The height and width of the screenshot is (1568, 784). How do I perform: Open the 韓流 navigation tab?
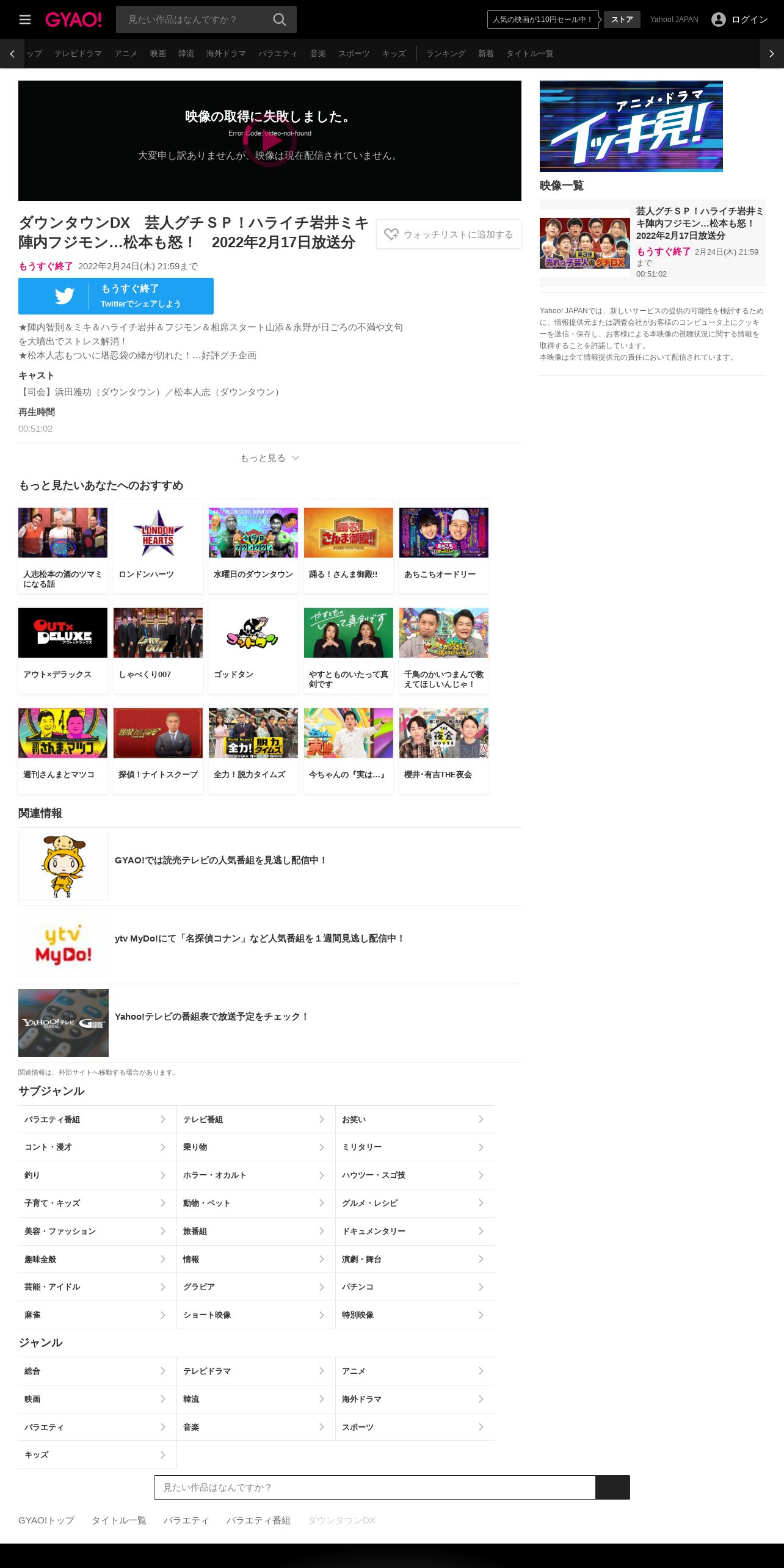tap(186, 54)
